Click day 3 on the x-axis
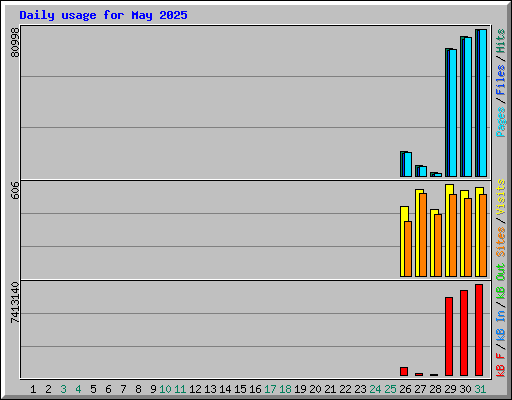The image size is (512, 400). (63, 389)
